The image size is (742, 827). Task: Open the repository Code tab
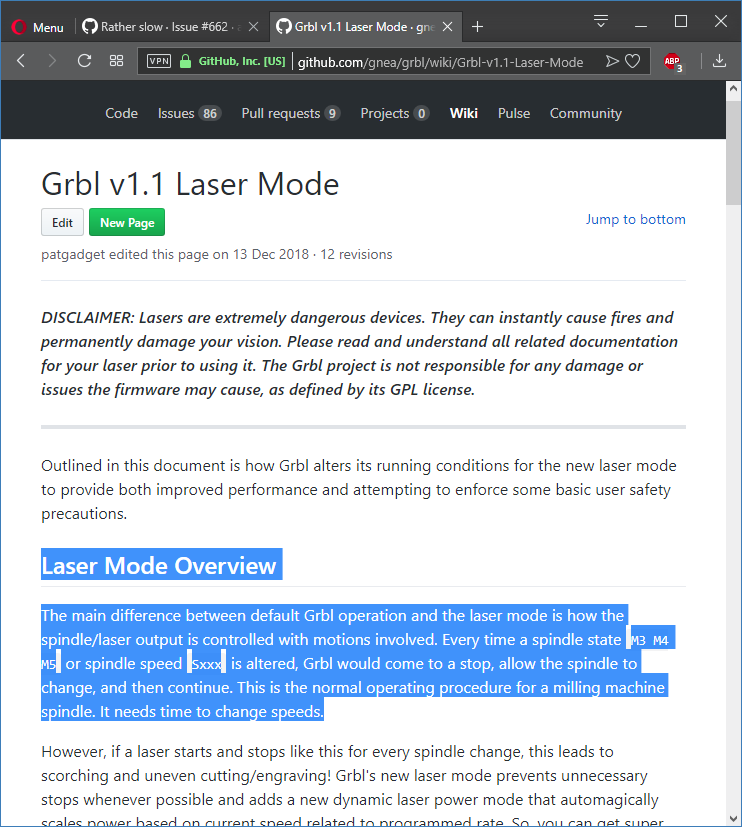point(121,113)
